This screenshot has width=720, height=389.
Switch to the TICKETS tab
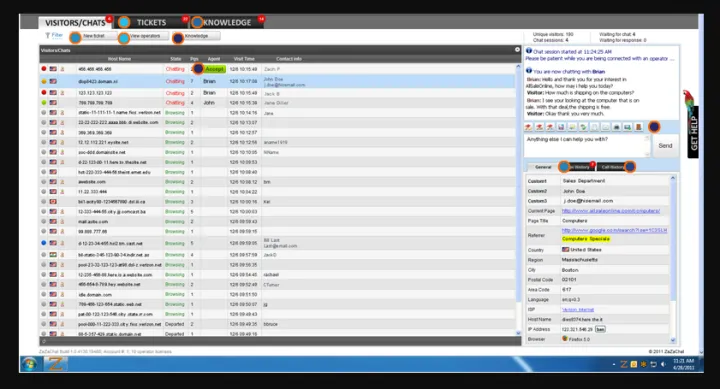point(152,22)
